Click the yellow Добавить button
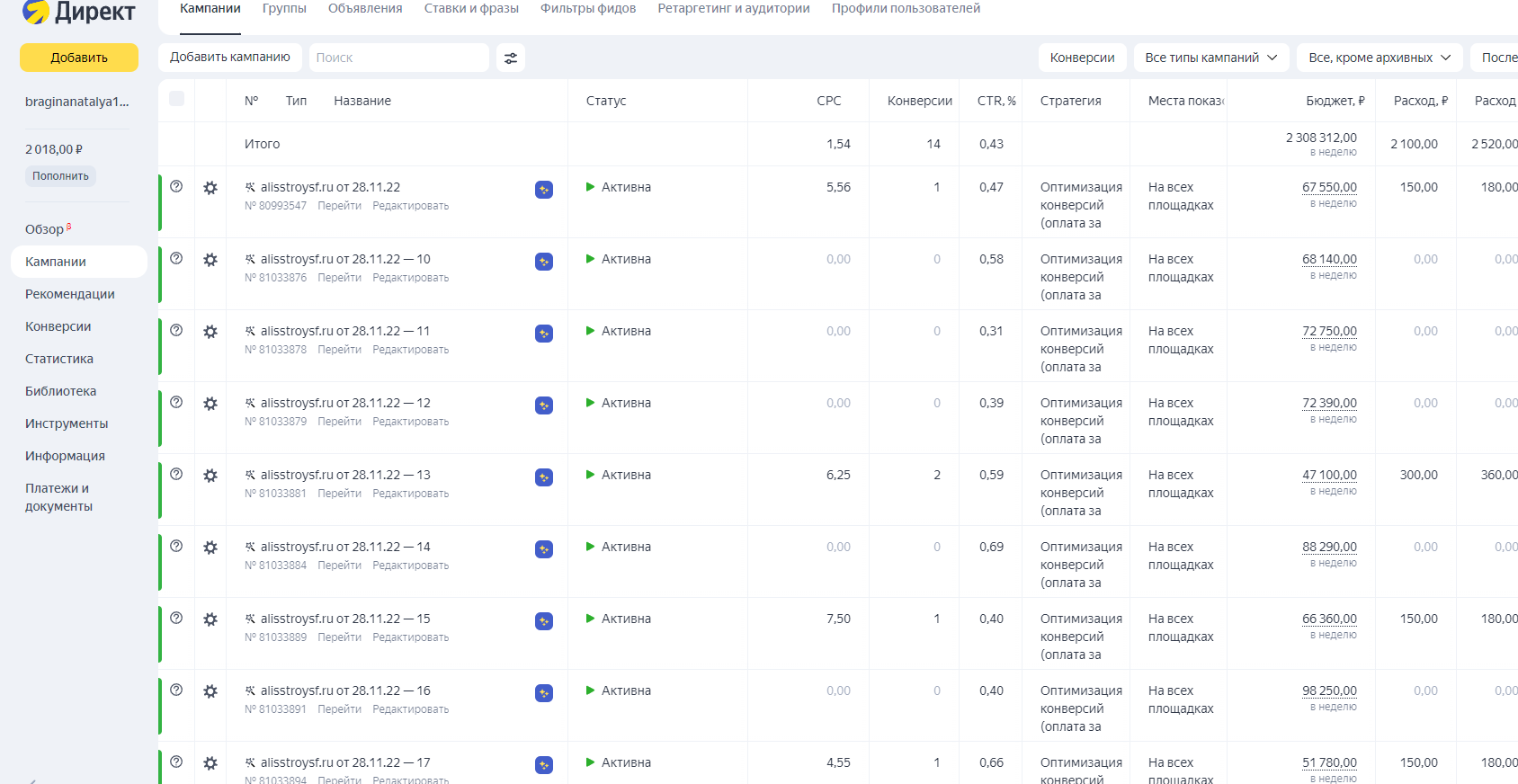Screen dimensions: 1518x784 [79, 58]
